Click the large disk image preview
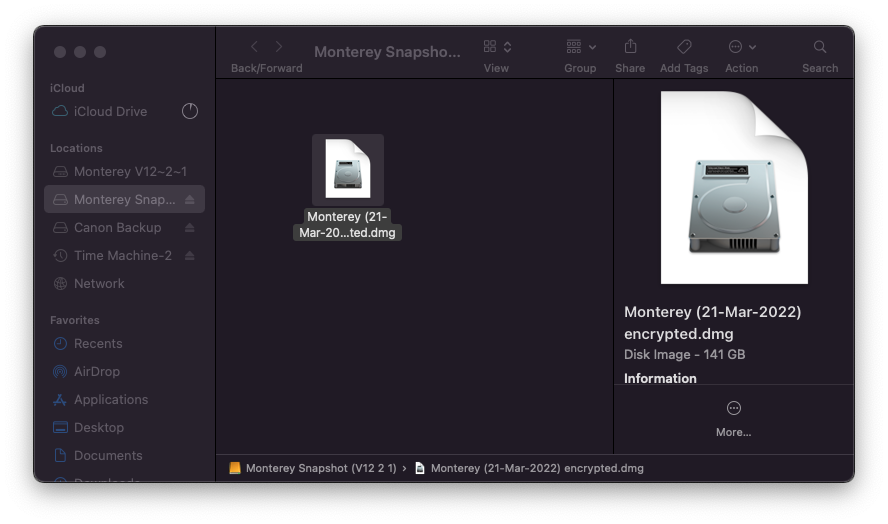The image size is (888, 524). [x=734, y=188]
